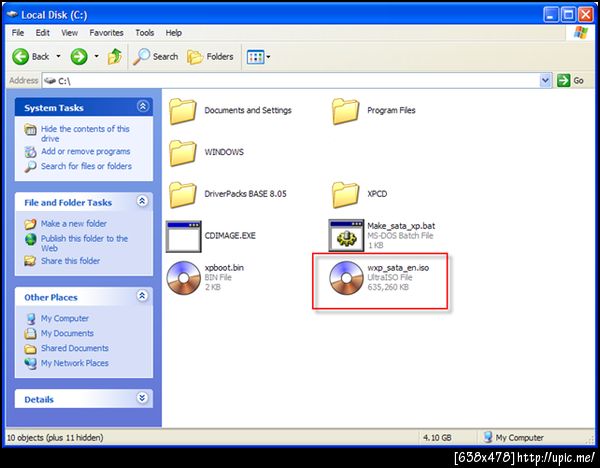Toggle the Folders pane icon
Viewport: 600px width, 468px height.
click(x=195, y=57)
